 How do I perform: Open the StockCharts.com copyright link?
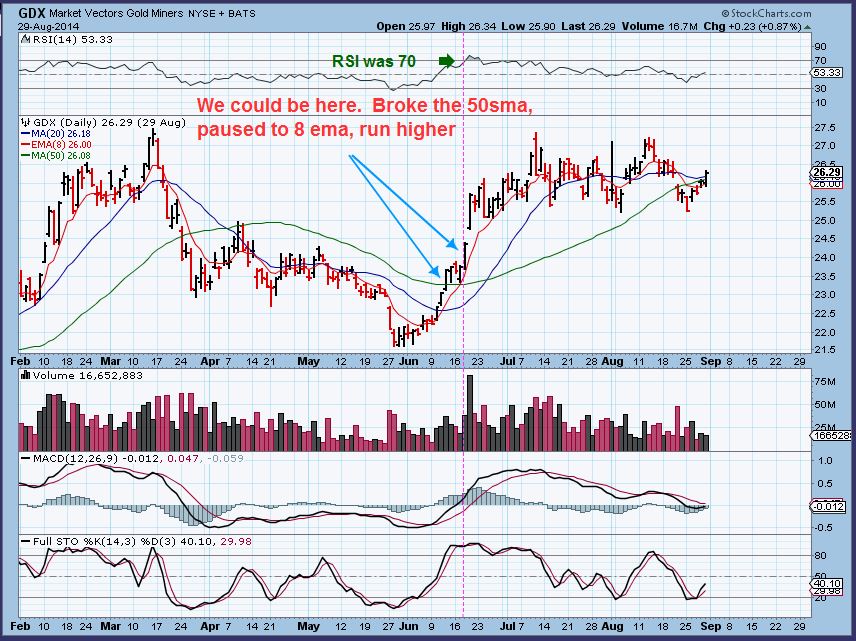[766, 14]
